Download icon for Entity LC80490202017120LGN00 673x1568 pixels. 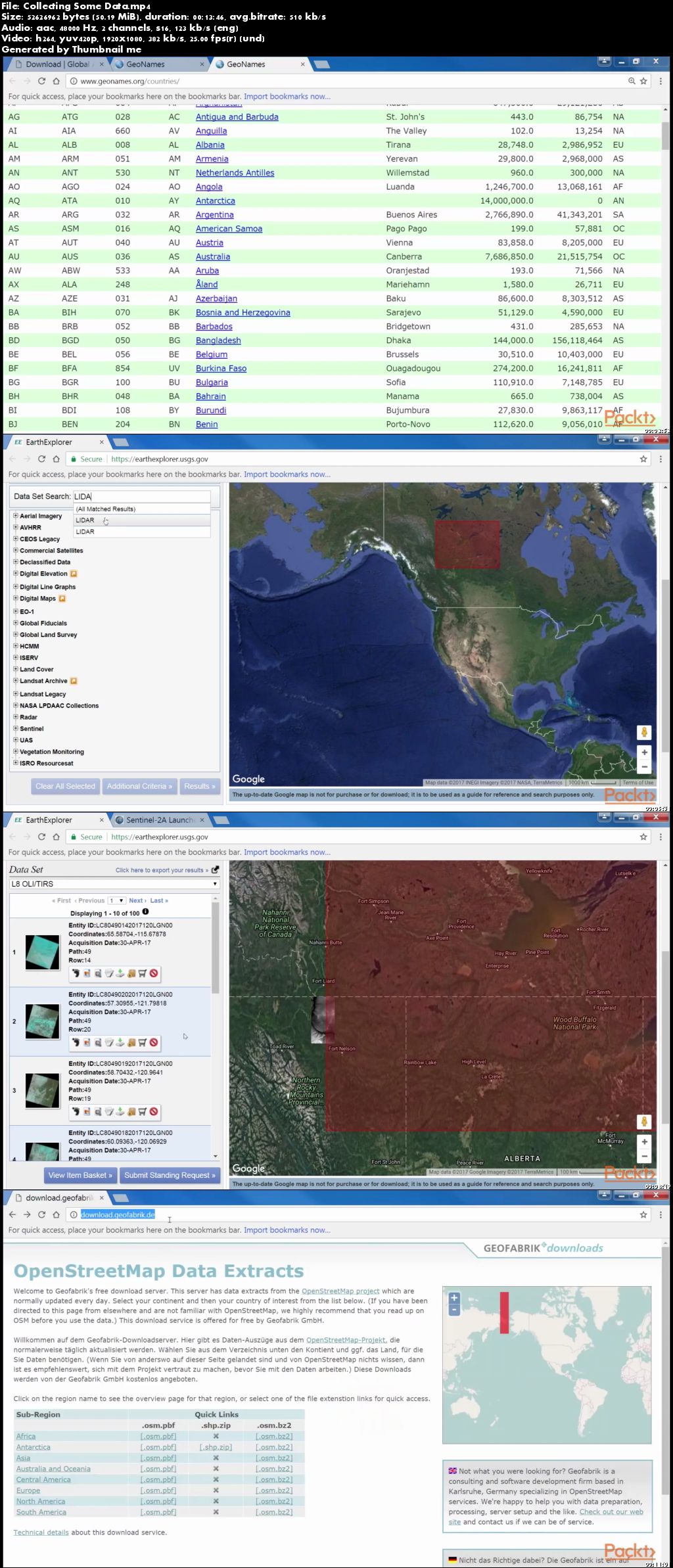pos(120,1042)
